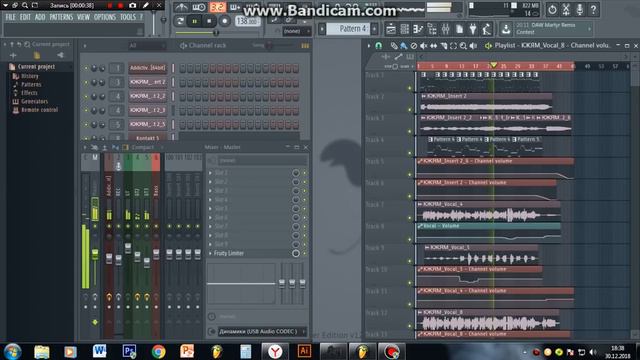This screenshot has width=640, height=360.
Task: Select Current project in browser
Action: coord(36,67)
